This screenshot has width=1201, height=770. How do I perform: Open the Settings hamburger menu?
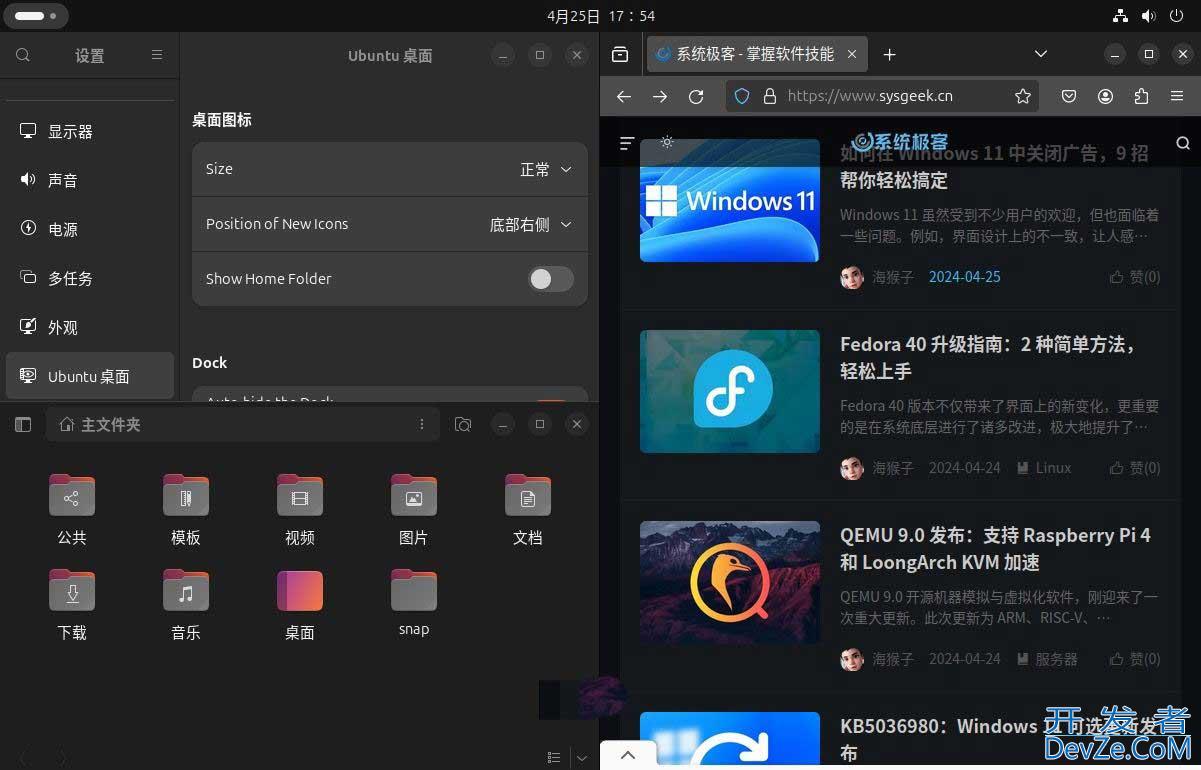[x=157, y=55]
